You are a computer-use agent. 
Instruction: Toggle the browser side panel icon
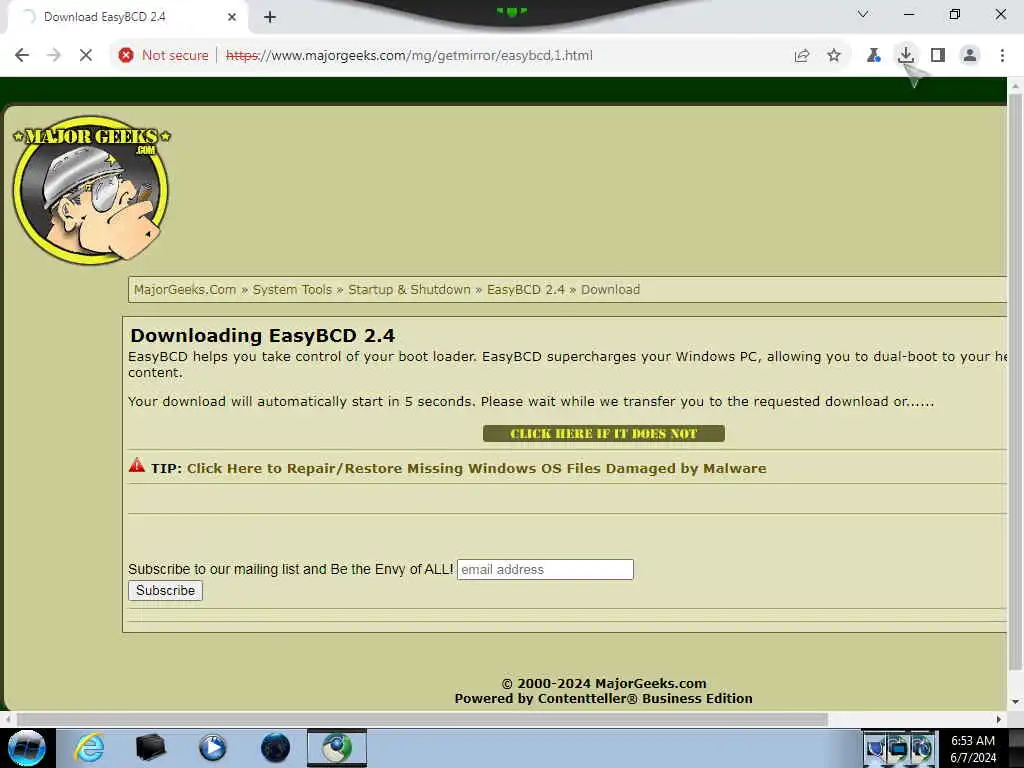938,56
